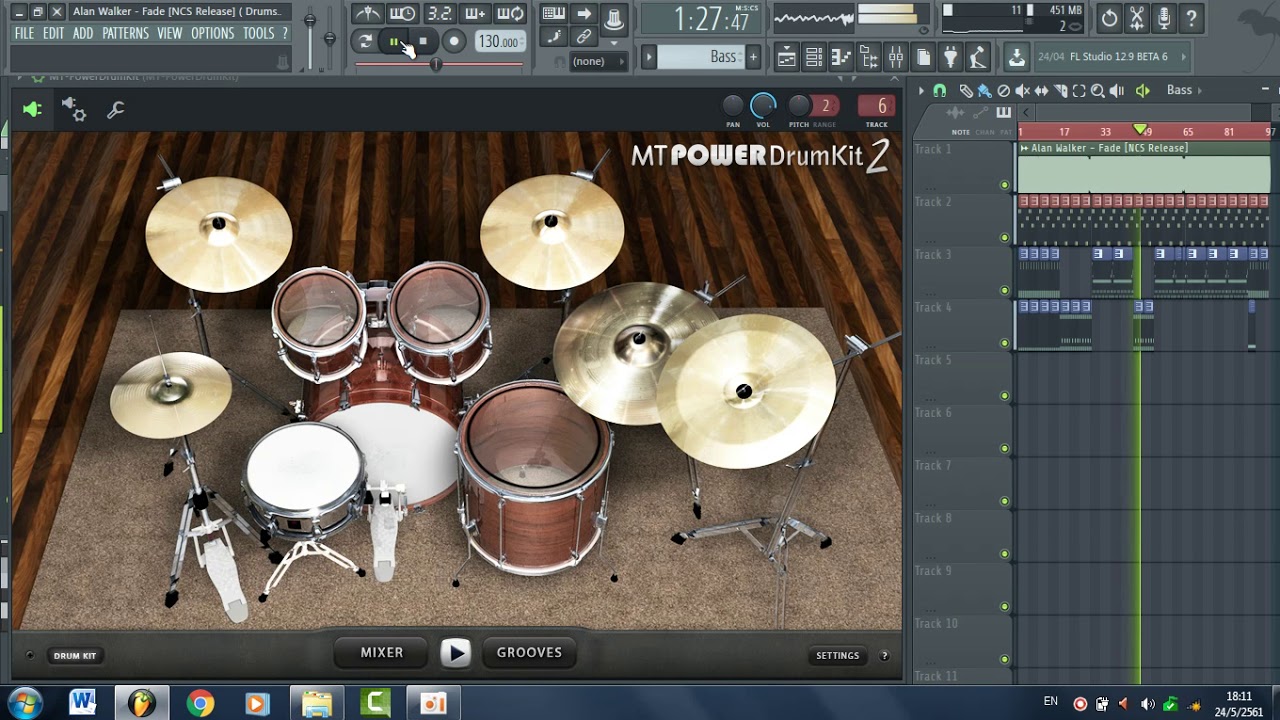This screenshot has height=720, width=1280.
Task: Click the plug icon in the top toolbar
Action: tap(950, 57)
